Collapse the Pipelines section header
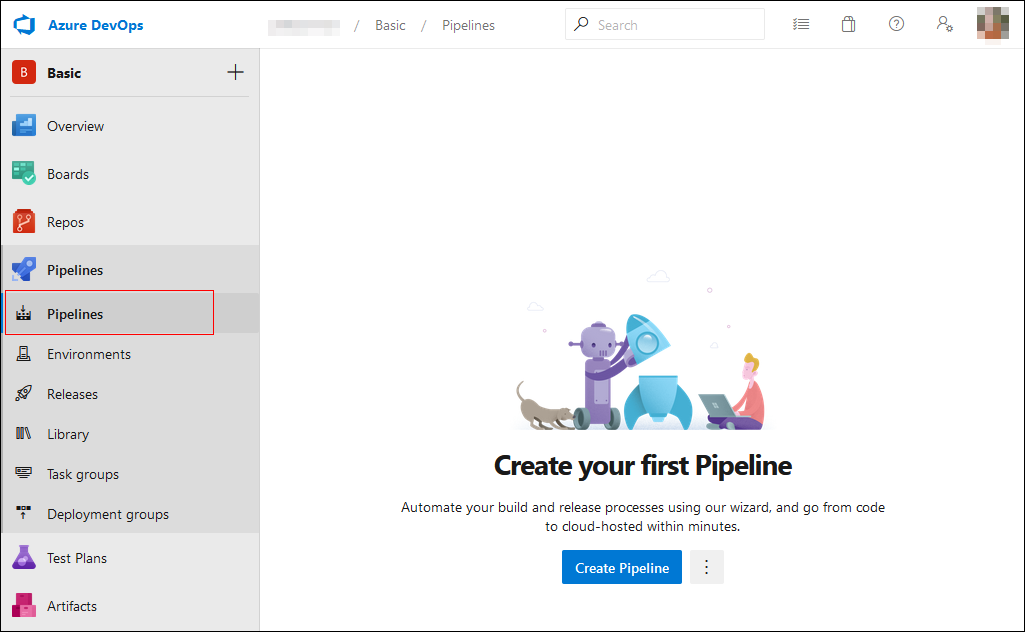Image resolution: width=1025 pixels, height=632 pixels. (75, 270)
